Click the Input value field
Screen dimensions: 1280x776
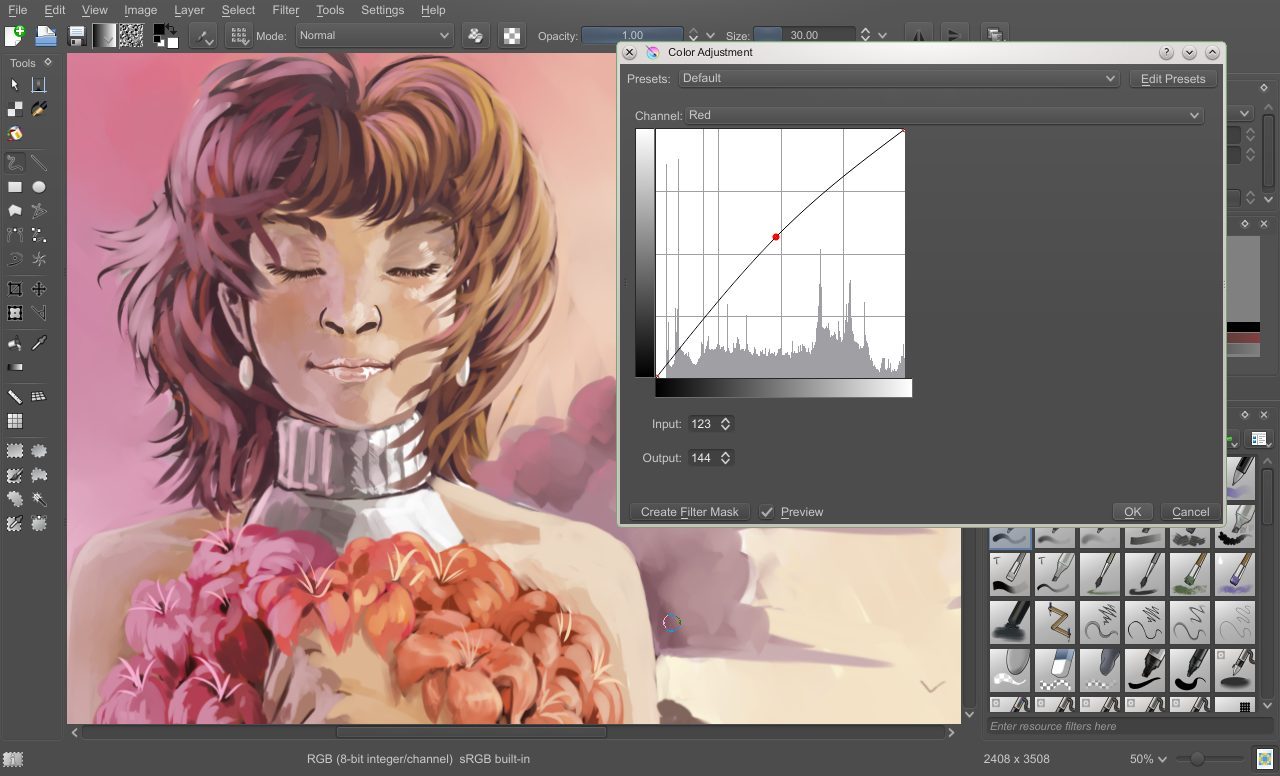point(702,424)
